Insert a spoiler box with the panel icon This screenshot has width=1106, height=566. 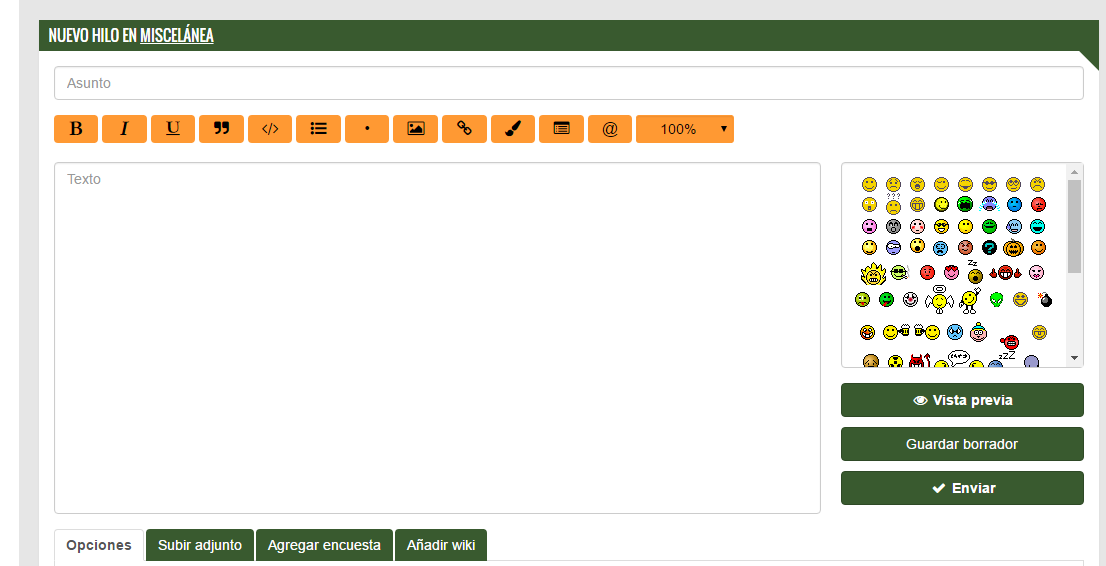tap(561, 128)
